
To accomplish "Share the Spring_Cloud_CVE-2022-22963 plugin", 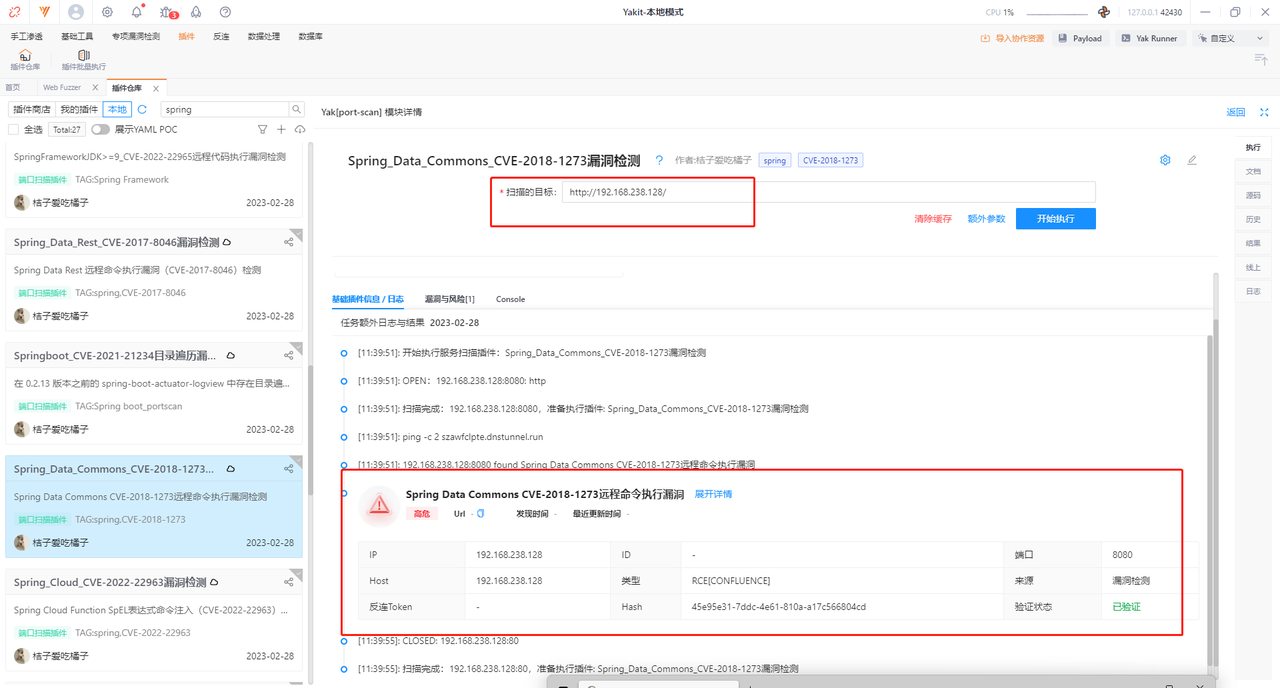I will [289, 582].
